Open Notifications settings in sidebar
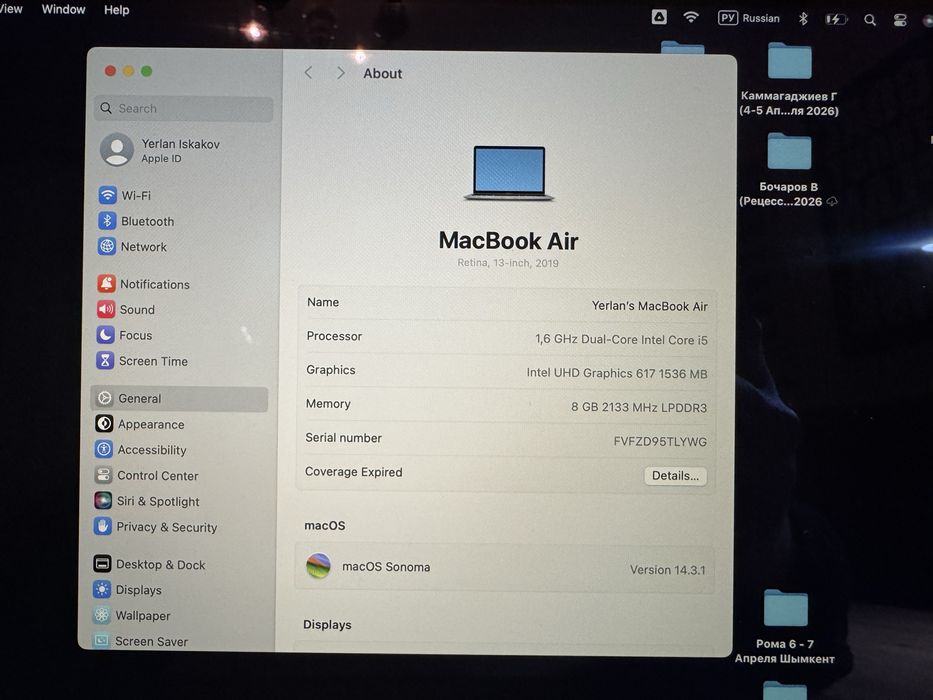 pyautogui.click(x=143, y=284)
